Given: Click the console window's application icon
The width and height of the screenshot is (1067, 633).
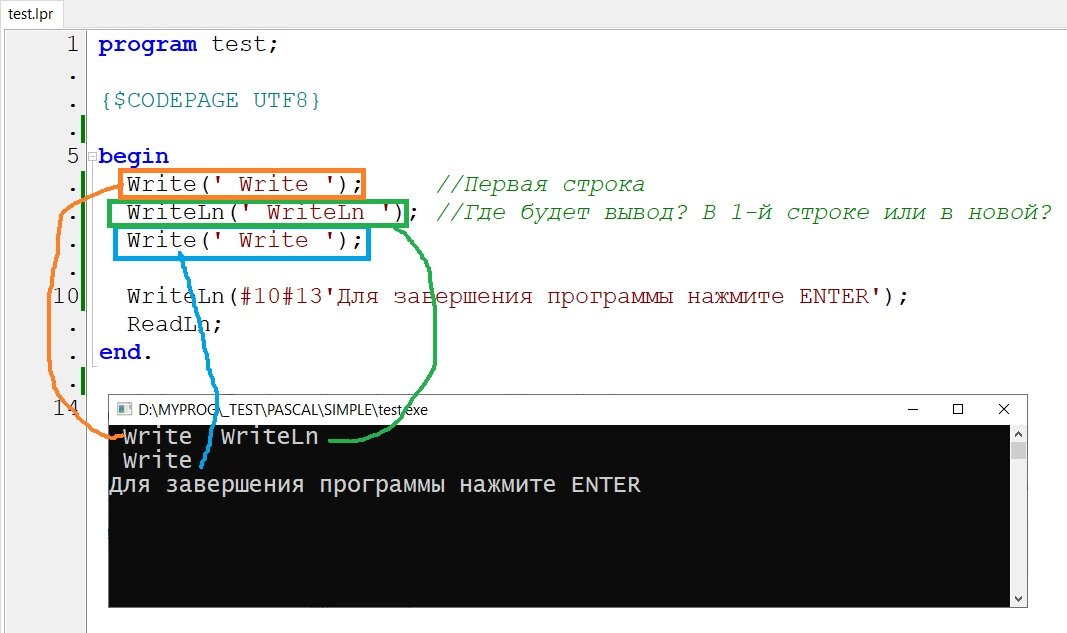Looking at the screenshot, I should [x=124, y=409].
